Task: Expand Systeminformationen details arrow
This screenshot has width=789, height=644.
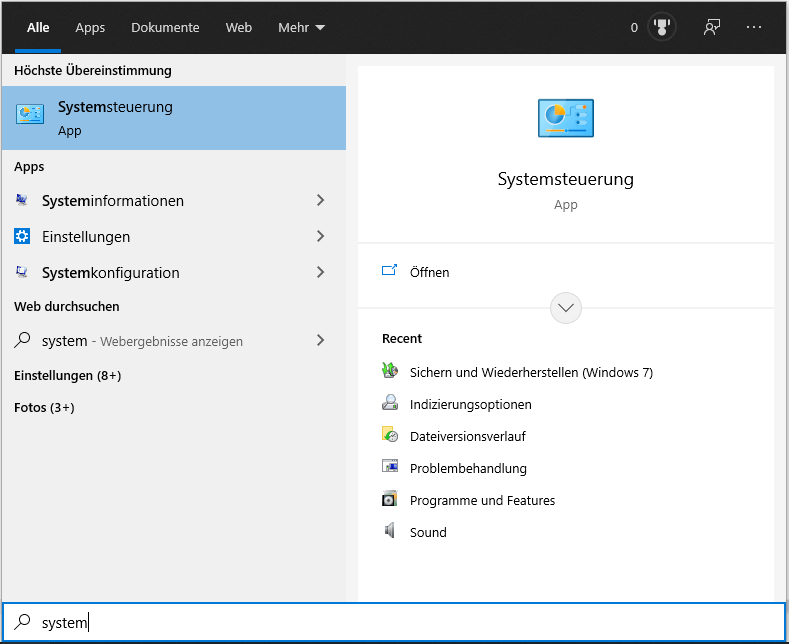Action: pos(320,201)
